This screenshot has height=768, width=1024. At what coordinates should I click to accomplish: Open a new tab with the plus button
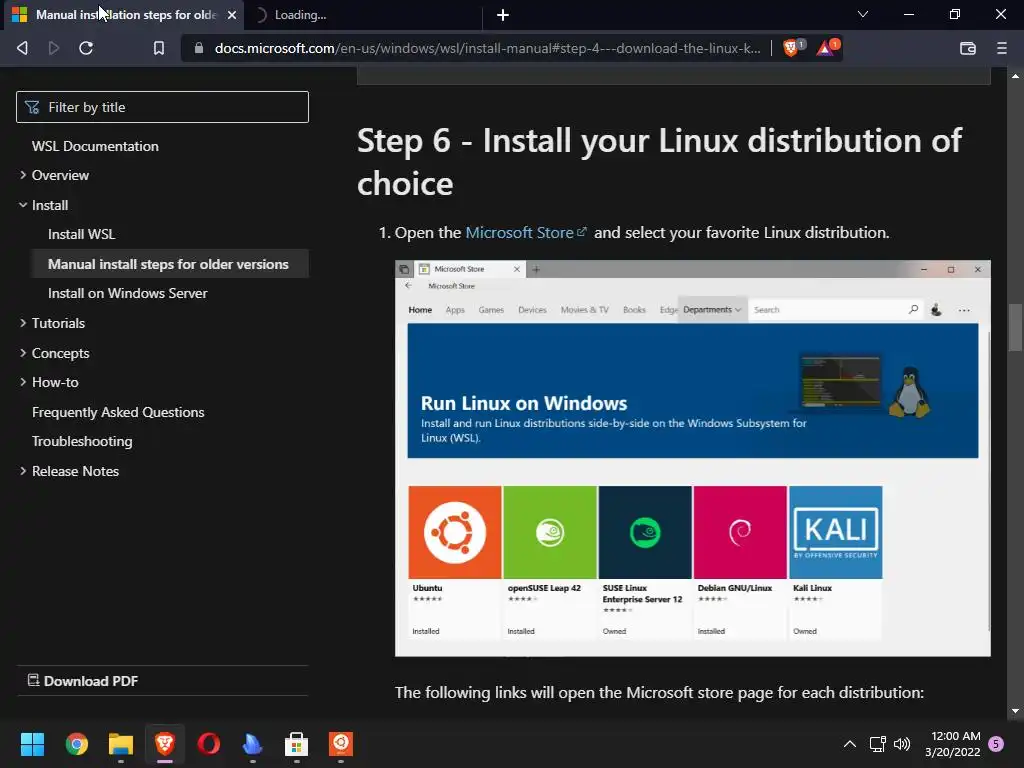[503, 14]
